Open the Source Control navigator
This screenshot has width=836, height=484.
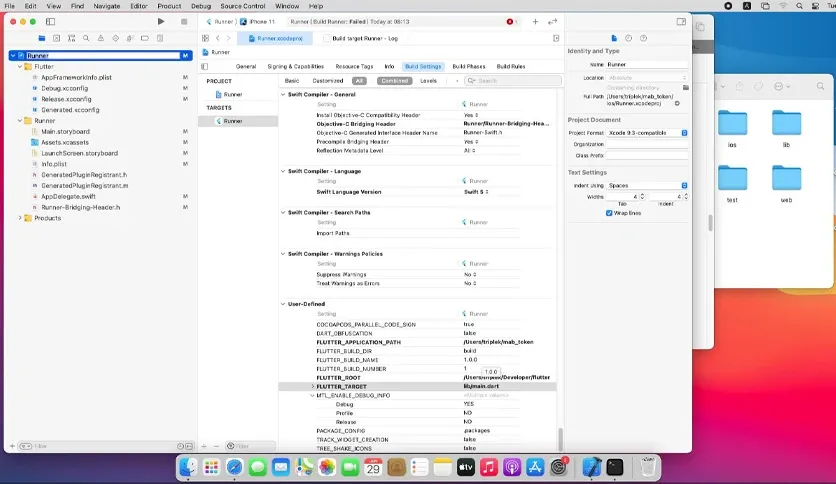57,38
